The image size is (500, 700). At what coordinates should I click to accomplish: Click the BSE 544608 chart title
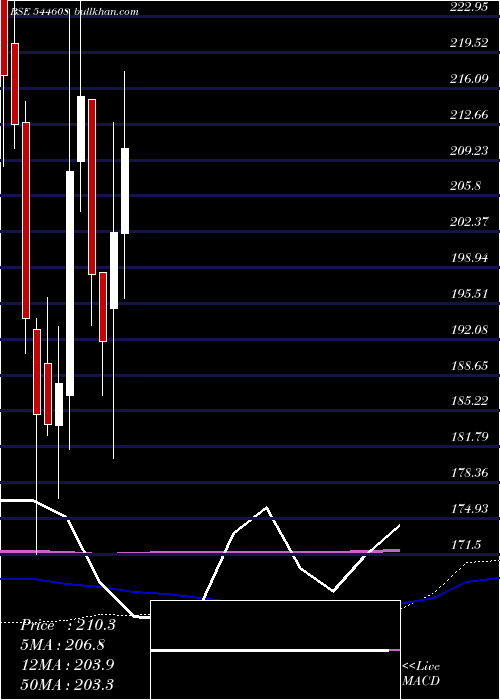[39, 12]
